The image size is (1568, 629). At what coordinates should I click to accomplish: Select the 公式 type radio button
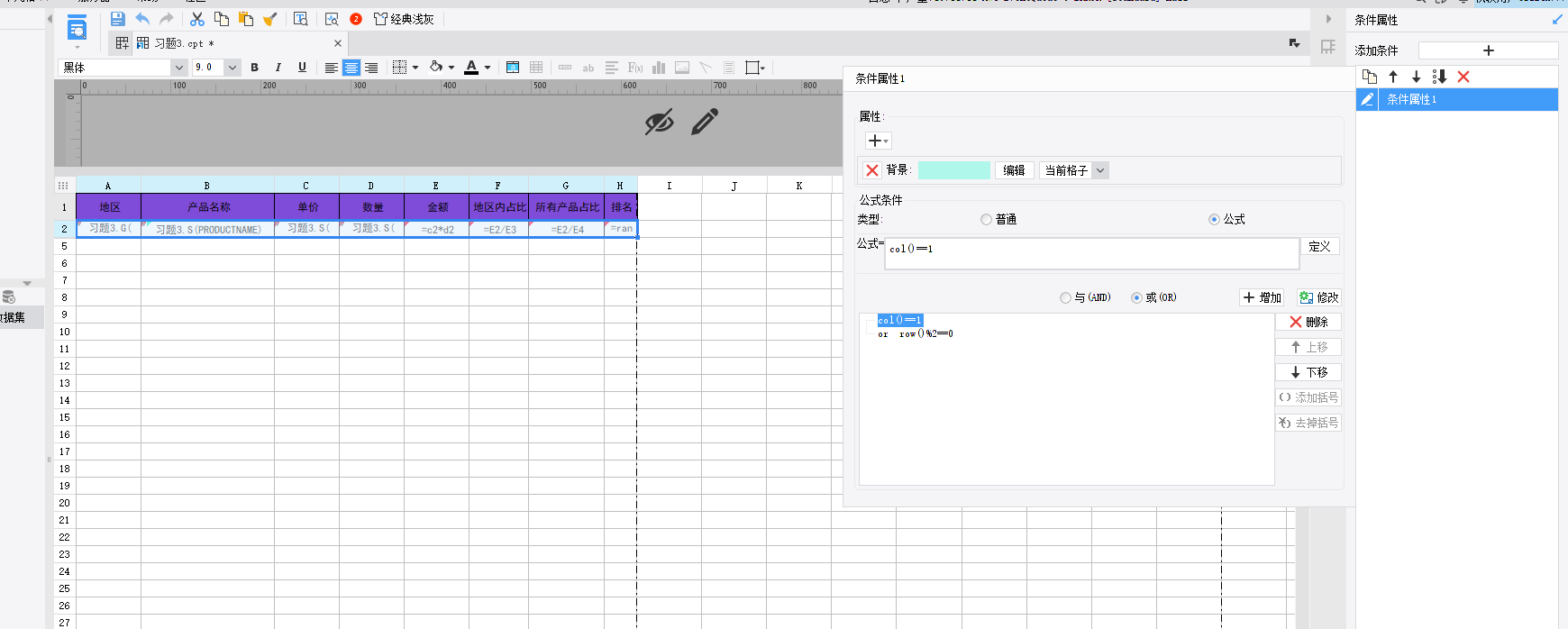1214,219
